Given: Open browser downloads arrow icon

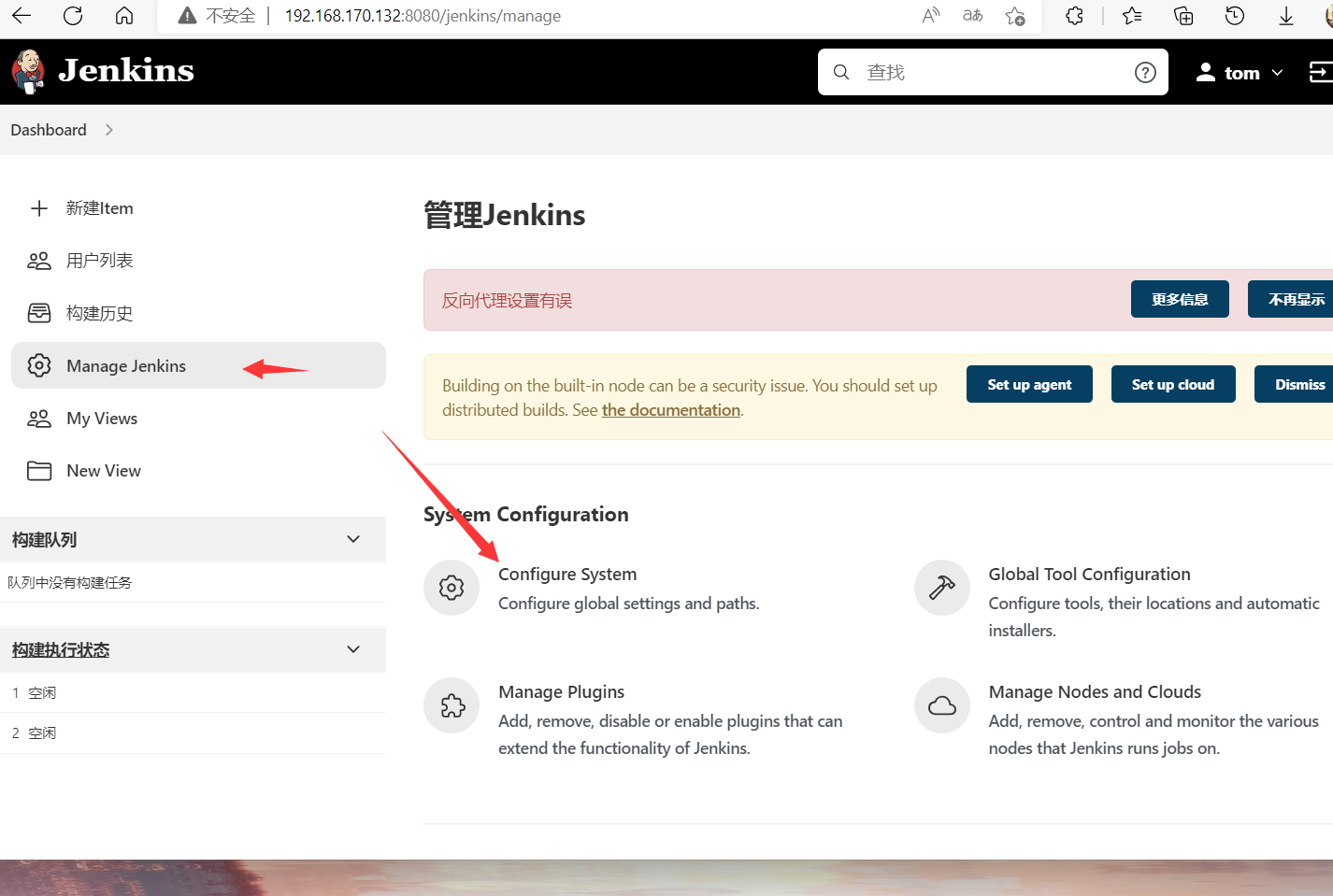Looking at the screenshot, I should 1286,15.
